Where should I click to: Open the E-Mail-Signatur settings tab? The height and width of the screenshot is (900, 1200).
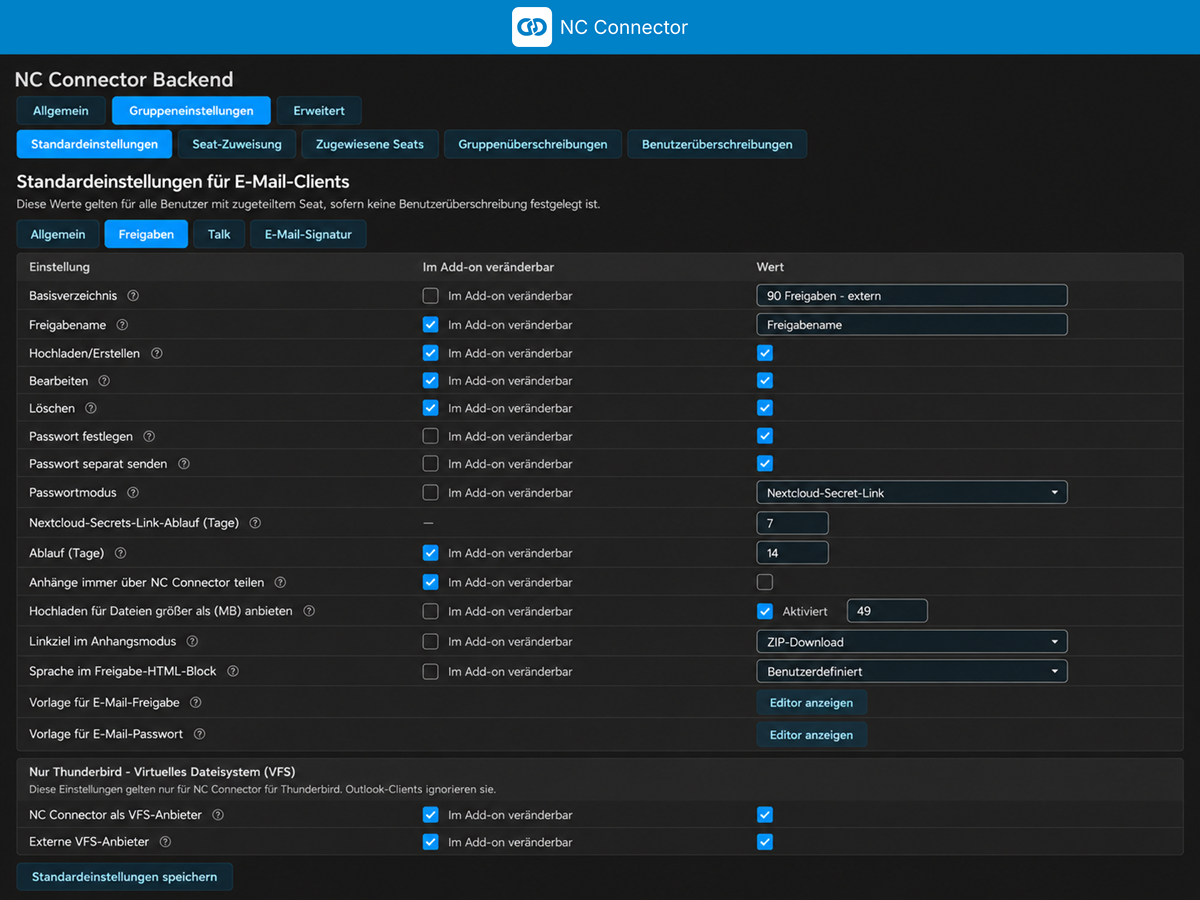[308, 234]
